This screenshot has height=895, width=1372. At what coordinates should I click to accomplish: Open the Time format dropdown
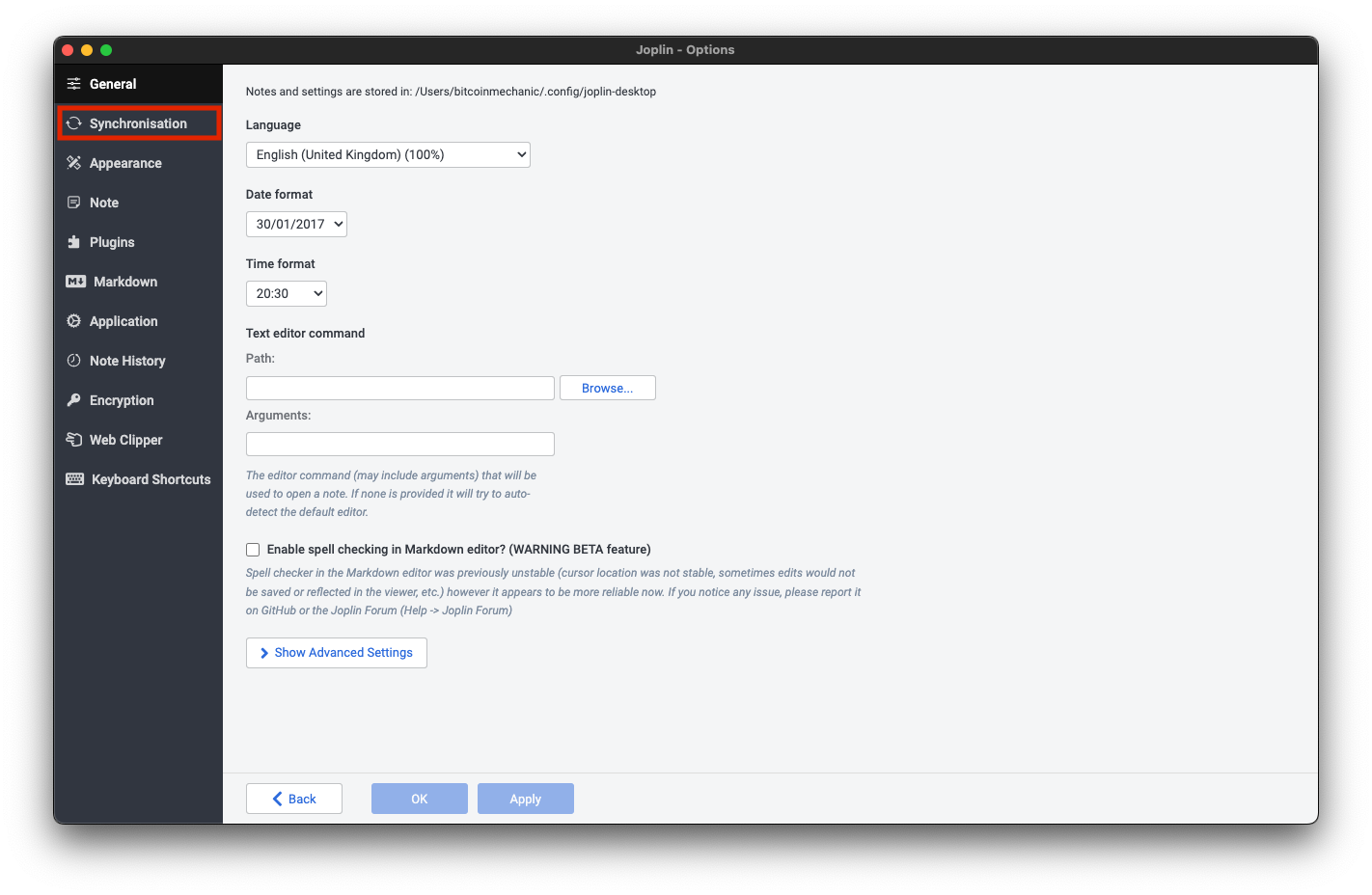coord(287,293)
